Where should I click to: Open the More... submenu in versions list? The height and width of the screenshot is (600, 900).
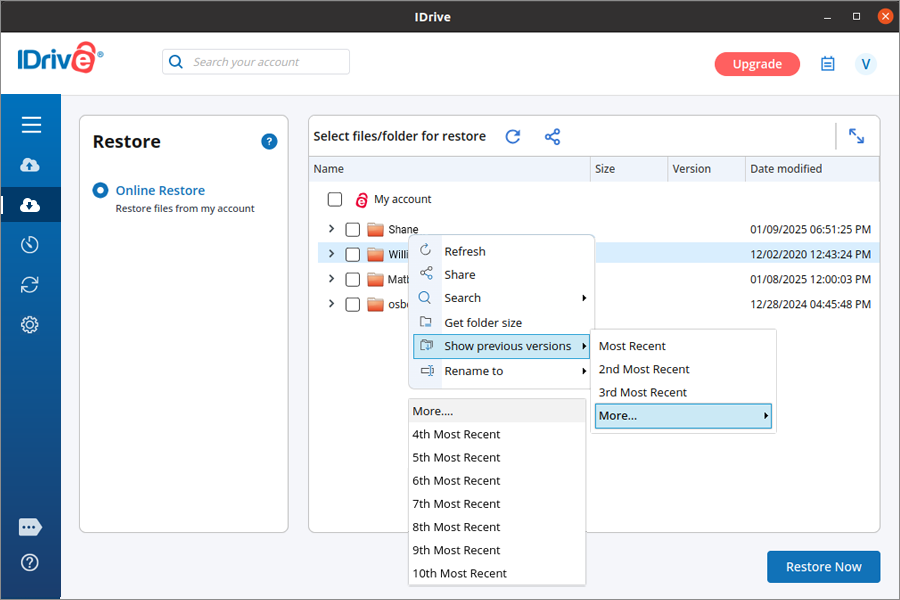point(683,416)
